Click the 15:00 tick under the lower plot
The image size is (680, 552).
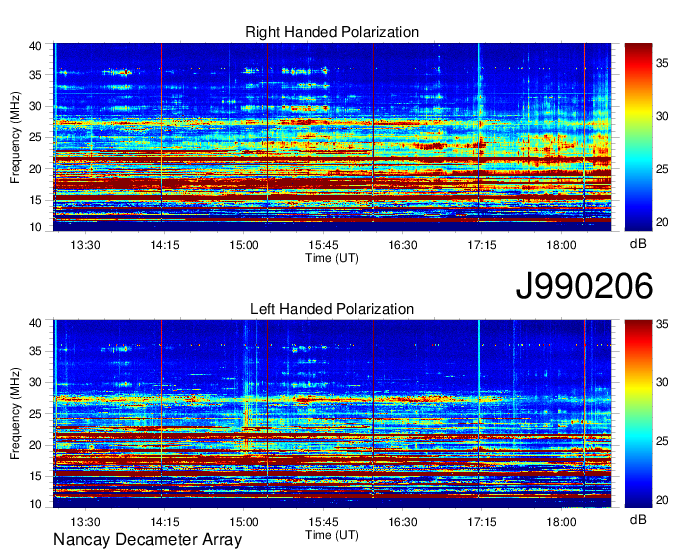tap(244, 522)
